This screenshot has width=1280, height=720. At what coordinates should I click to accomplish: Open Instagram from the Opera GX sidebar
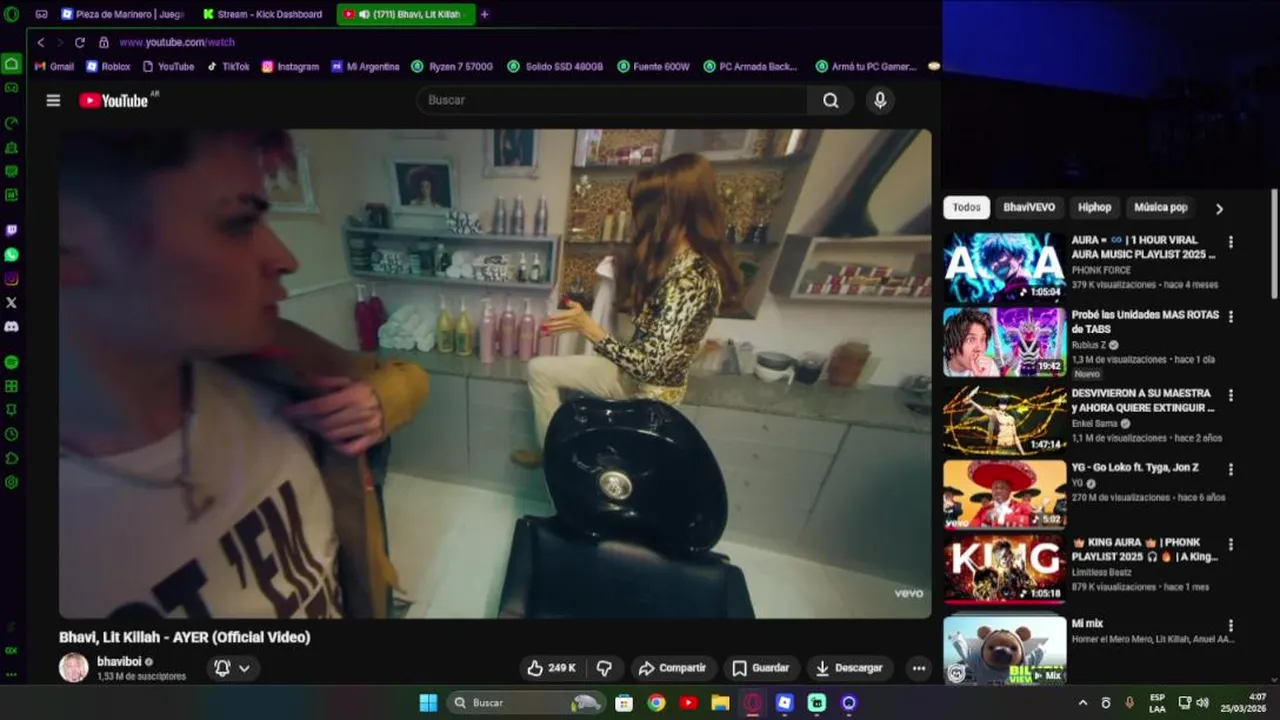11,278
